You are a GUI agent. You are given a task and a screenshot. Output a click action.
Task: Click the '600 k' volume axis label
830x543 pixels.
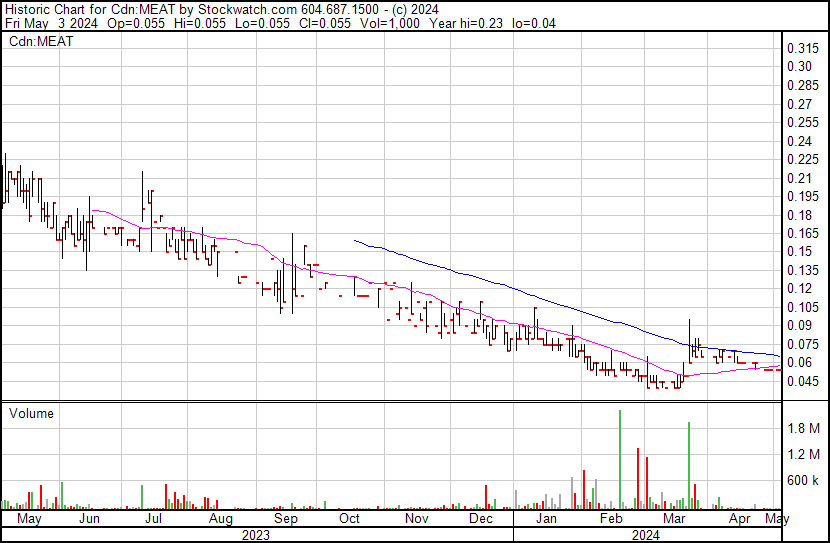pos(804,480)
